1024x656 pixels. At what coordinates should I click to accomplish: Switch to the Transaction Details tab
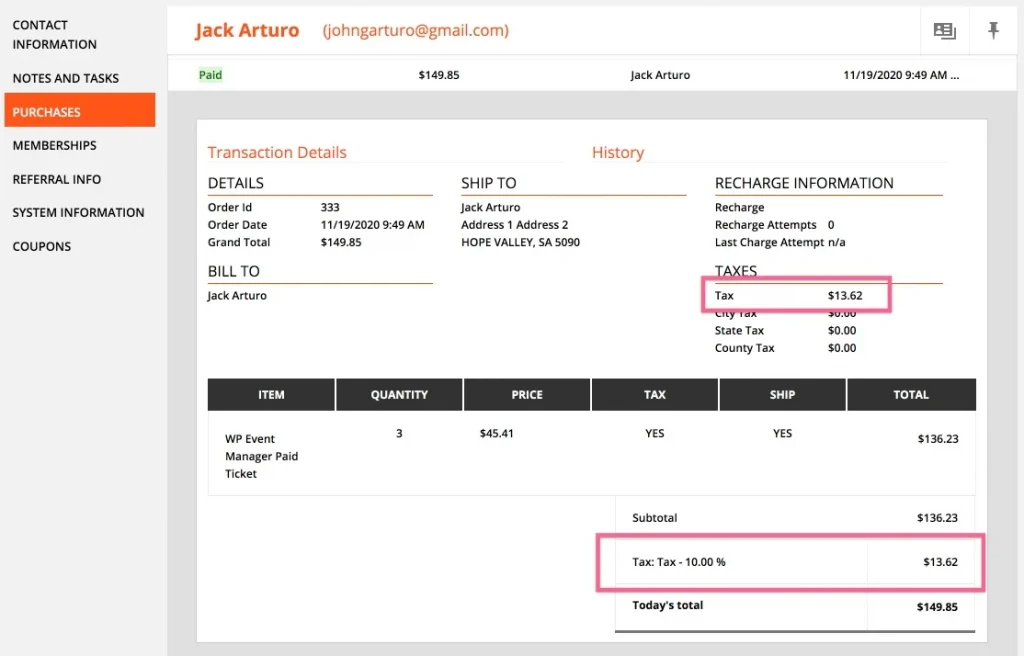[x=277, y=153]
